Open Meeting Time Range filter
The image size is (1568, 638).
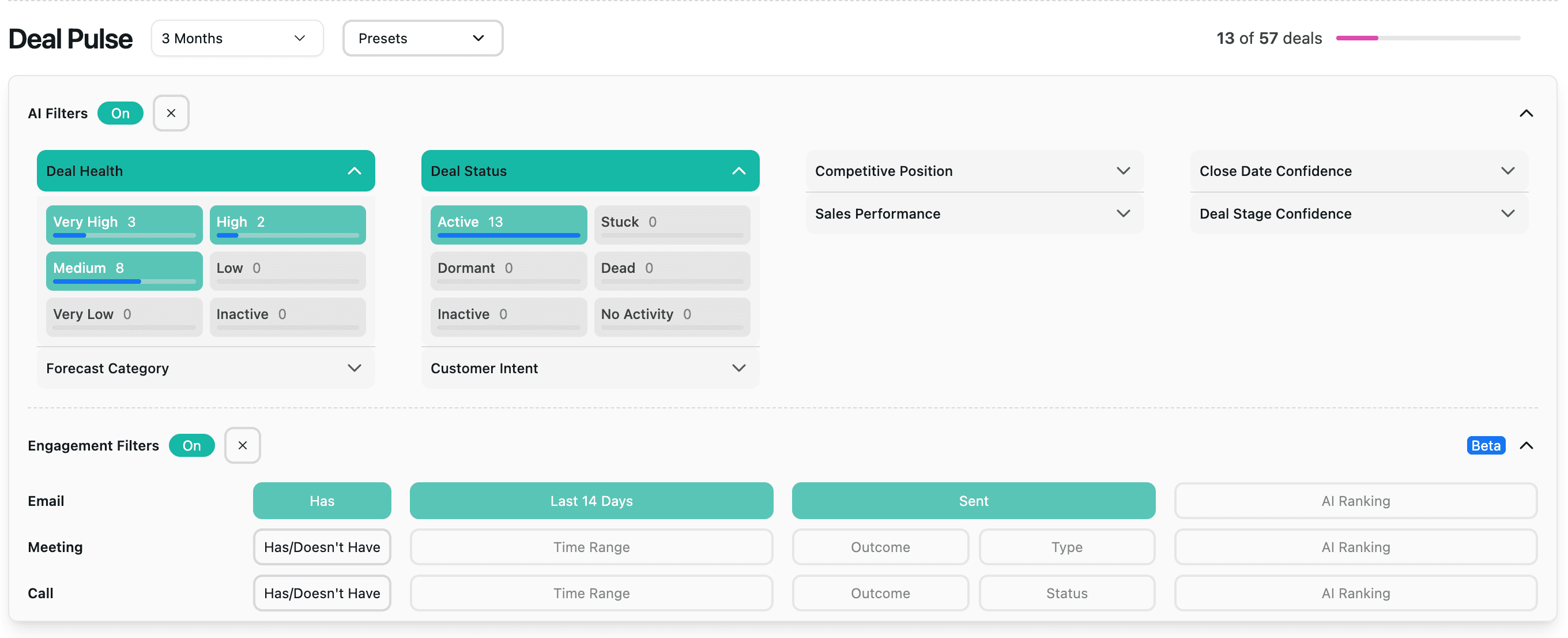(591, 547)
